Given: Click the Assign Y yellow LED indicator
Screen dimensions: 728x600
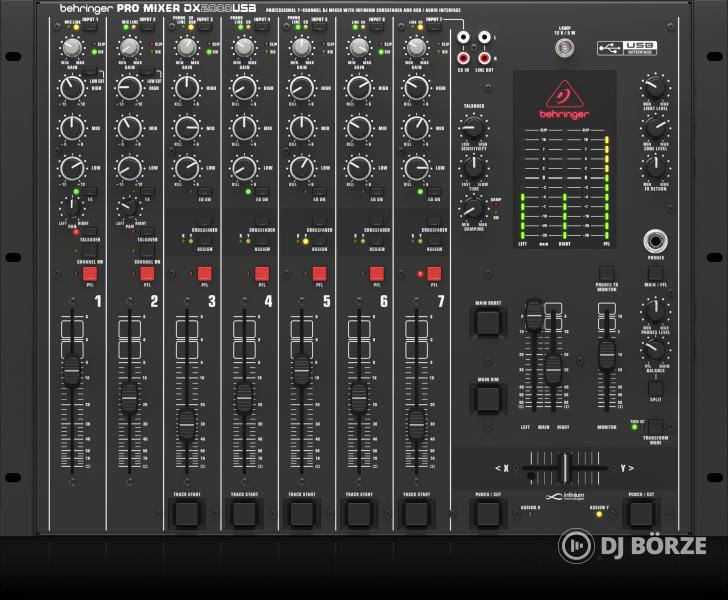Looking at the screenshot, I should click(599, 514).
